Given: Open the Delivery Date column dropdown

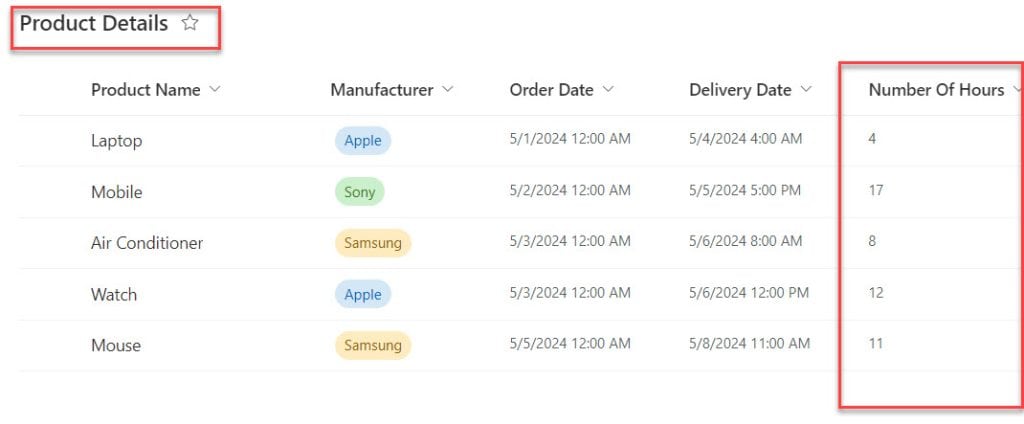Looking at the screenshot, I should 806,90.
